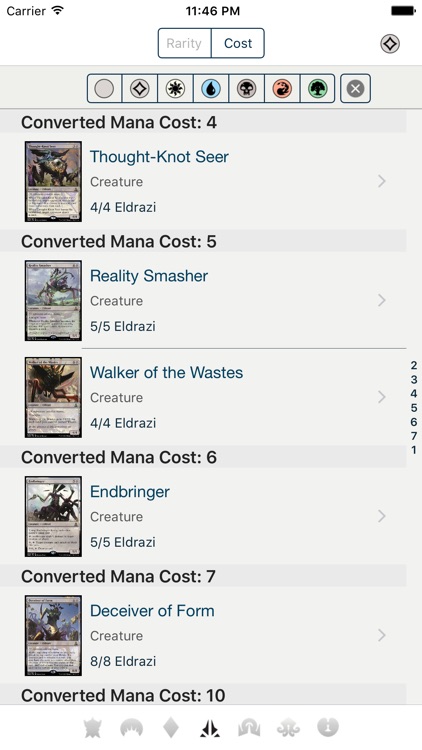Select the highlighted black set symbol
422x750 pixels.
pos(210,728)
